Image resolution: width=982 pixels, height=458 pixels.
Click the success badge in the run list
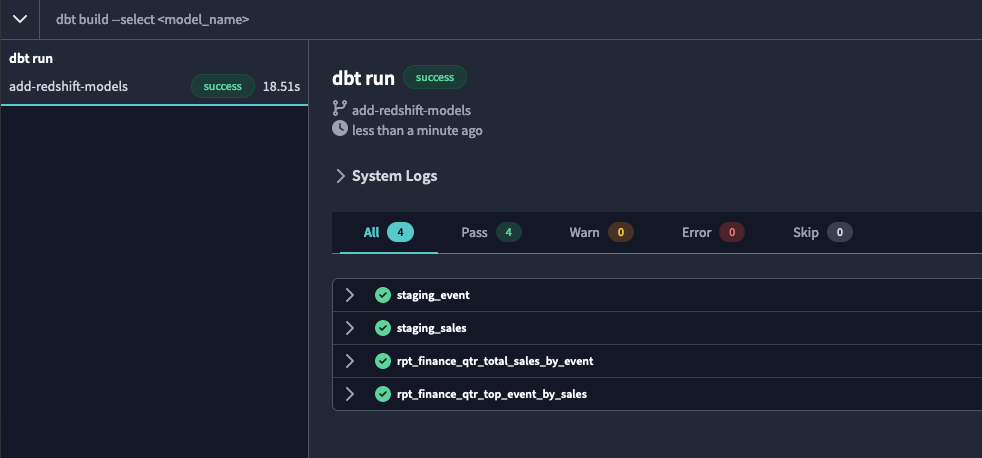222,86
